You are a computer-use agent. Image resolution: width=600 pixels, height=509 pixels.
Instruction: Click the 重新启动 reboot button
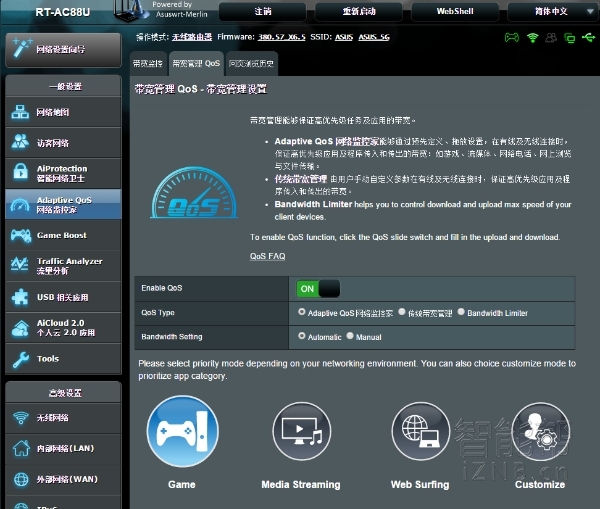[359, 11]
